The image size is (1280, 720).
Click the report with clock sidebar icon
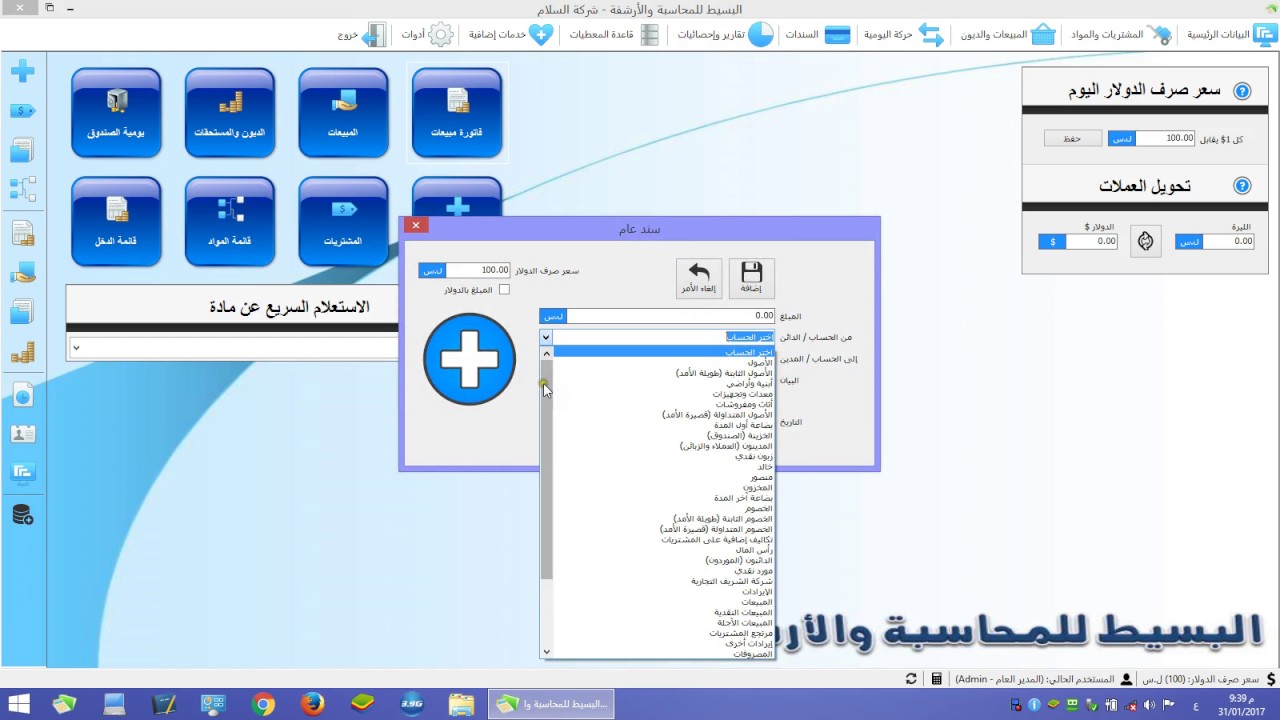point(22,396)
